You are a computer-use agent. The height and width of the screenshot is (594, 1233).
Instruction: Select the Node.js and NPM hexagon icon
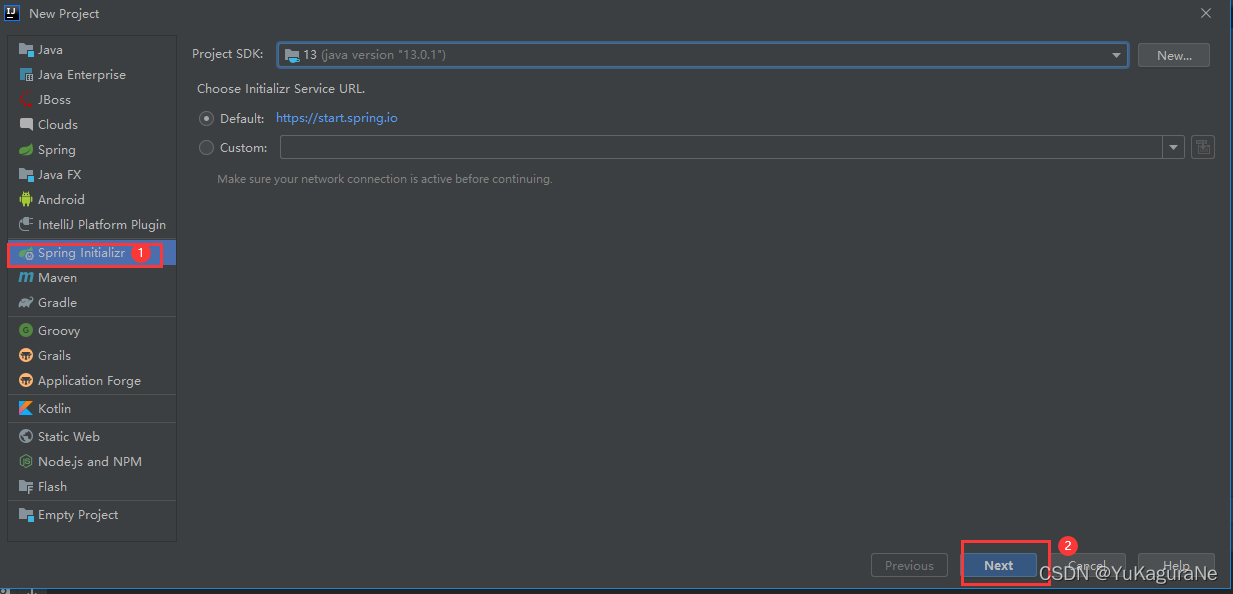click(x=26, y=462)
